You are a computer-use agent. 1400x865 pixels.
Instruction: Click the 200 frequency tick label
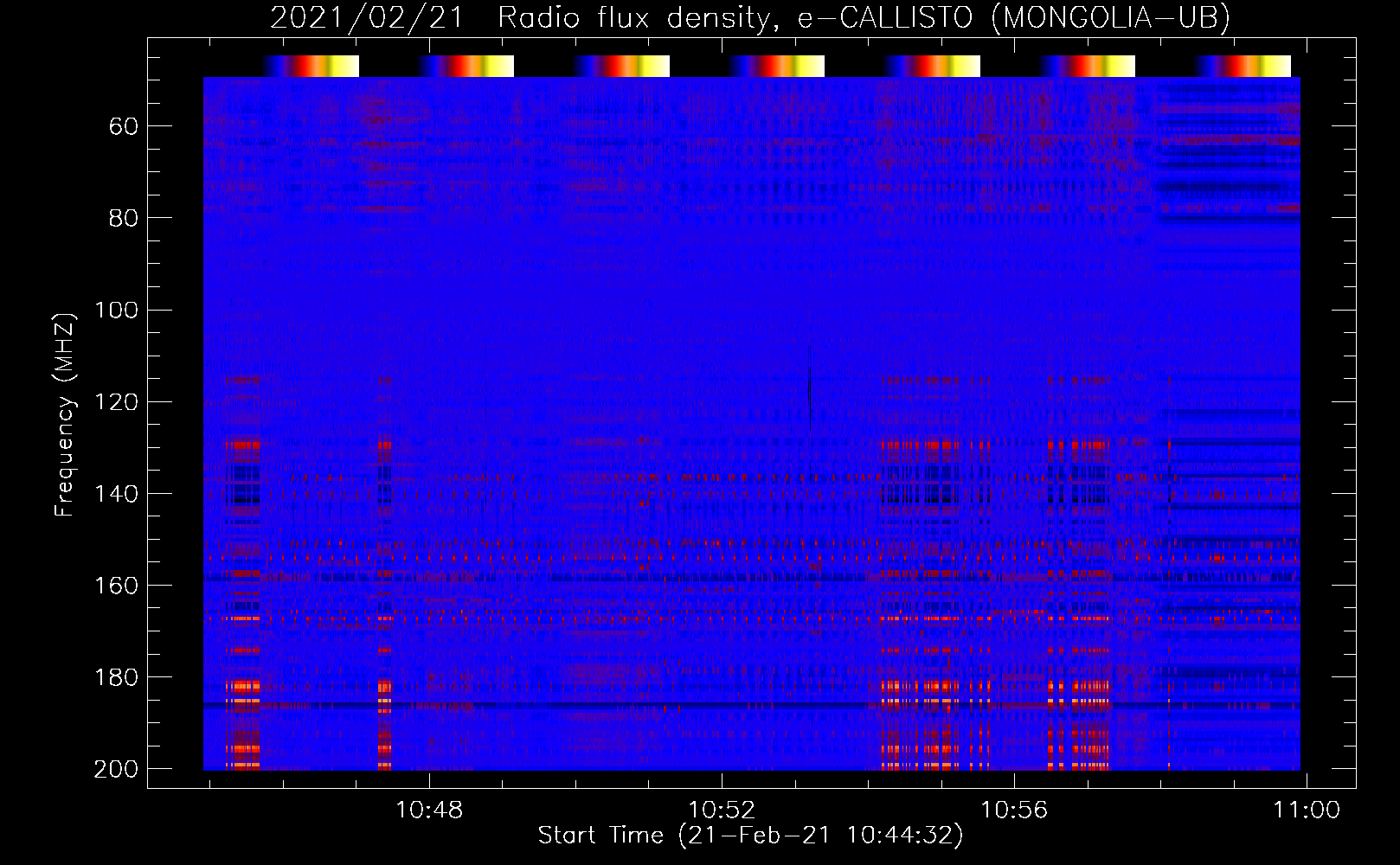[116, 768]
